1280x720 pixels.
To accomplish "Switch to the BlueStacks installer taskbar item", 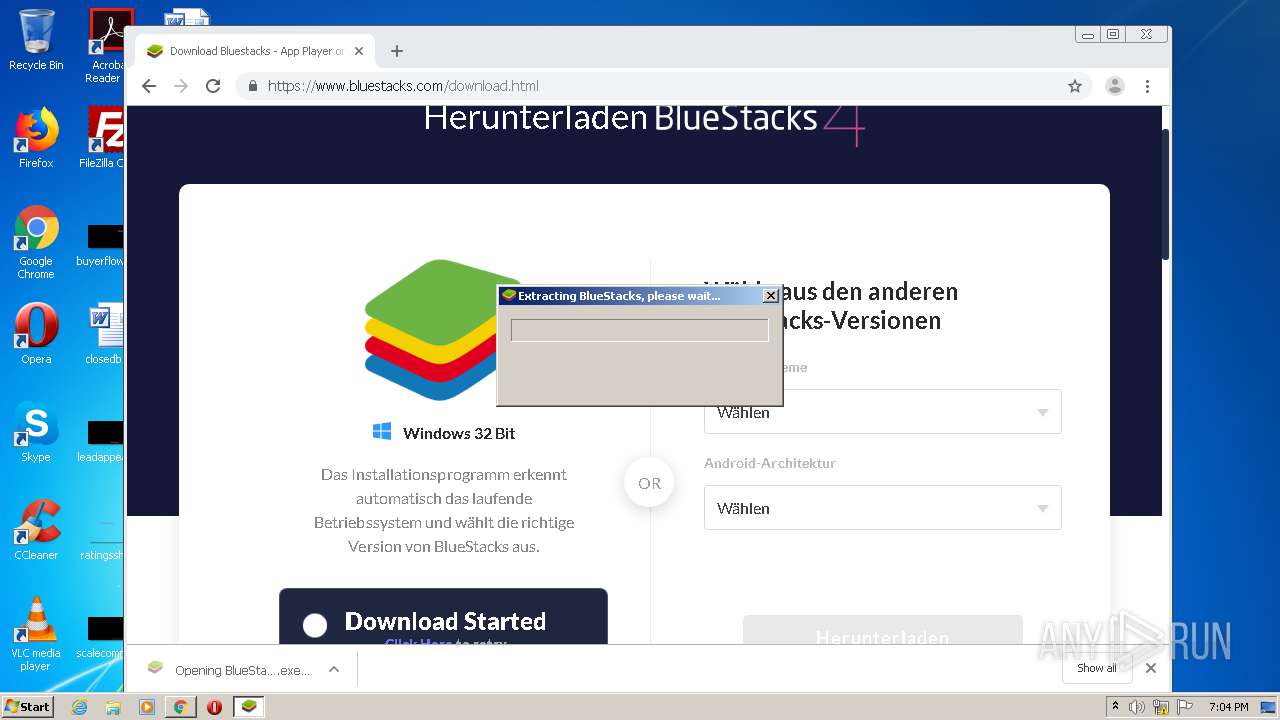I will tap(249, 707).
